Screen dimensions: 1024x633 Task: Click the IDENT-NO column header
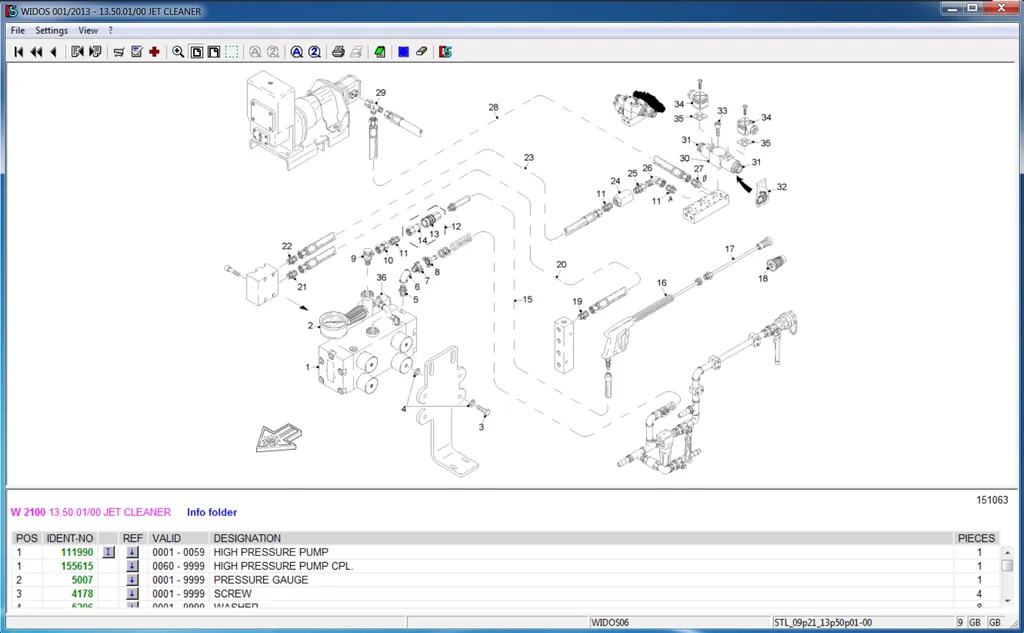click(x=70, y=538)
